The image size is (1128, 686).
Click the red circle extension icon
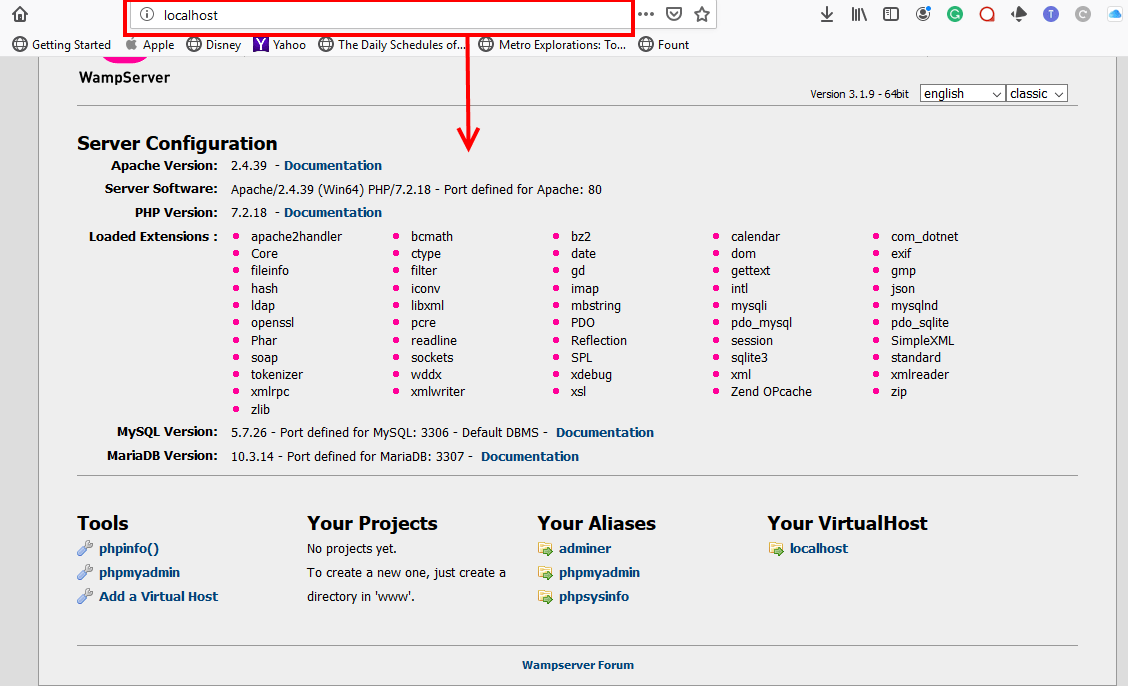987,14
